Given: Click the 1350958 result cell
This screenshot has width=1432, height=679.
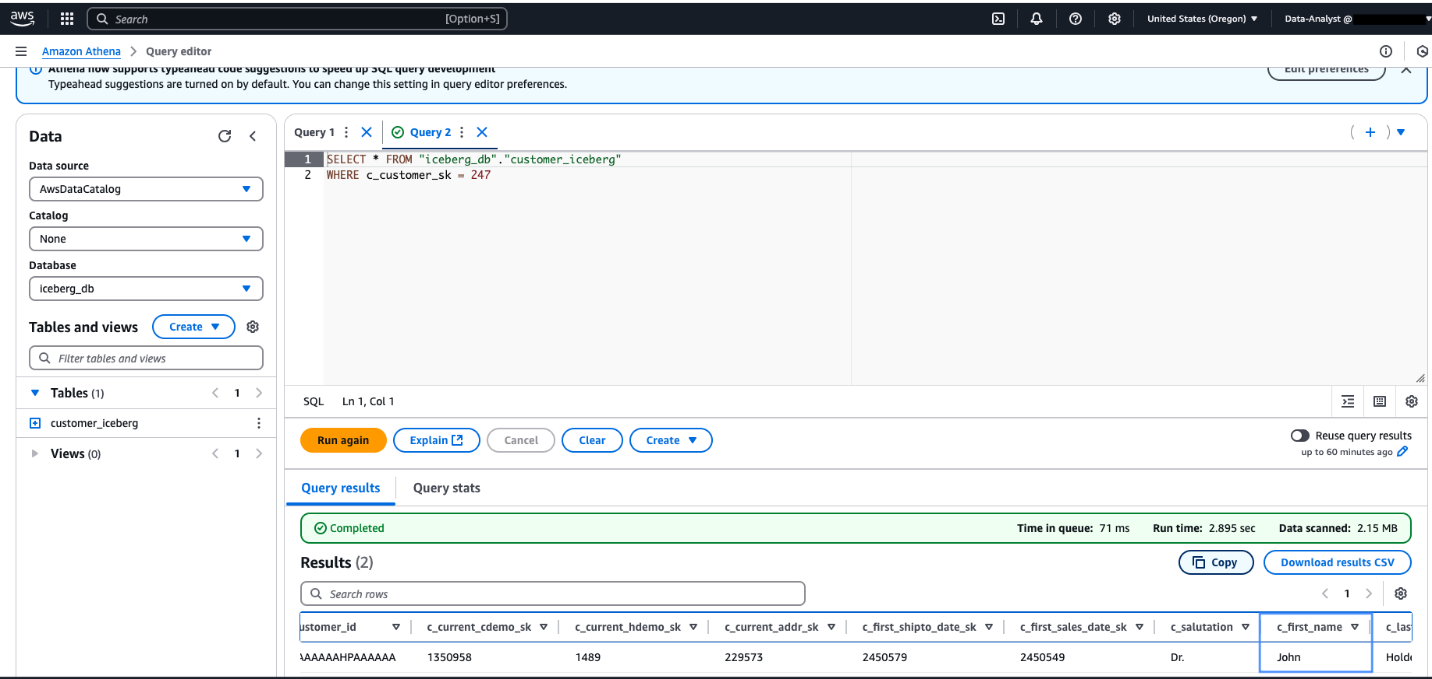Looking at the screenshot, I should (449, 657).
